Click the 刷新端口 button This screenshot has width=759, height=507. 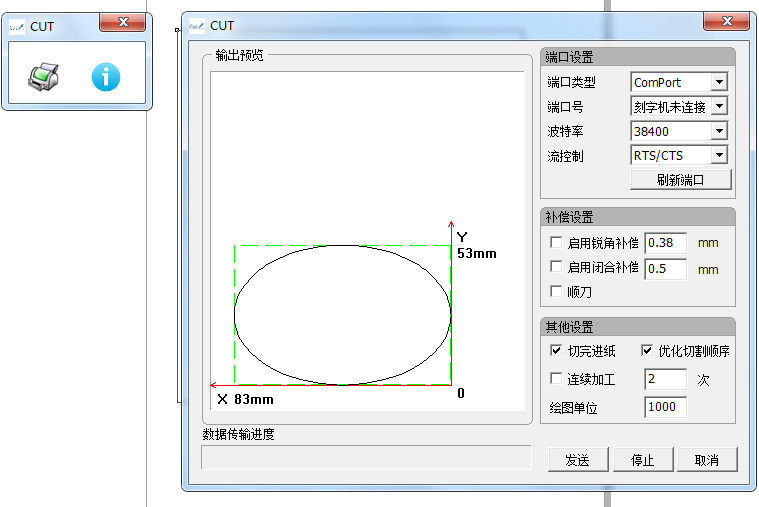point(681,180)
